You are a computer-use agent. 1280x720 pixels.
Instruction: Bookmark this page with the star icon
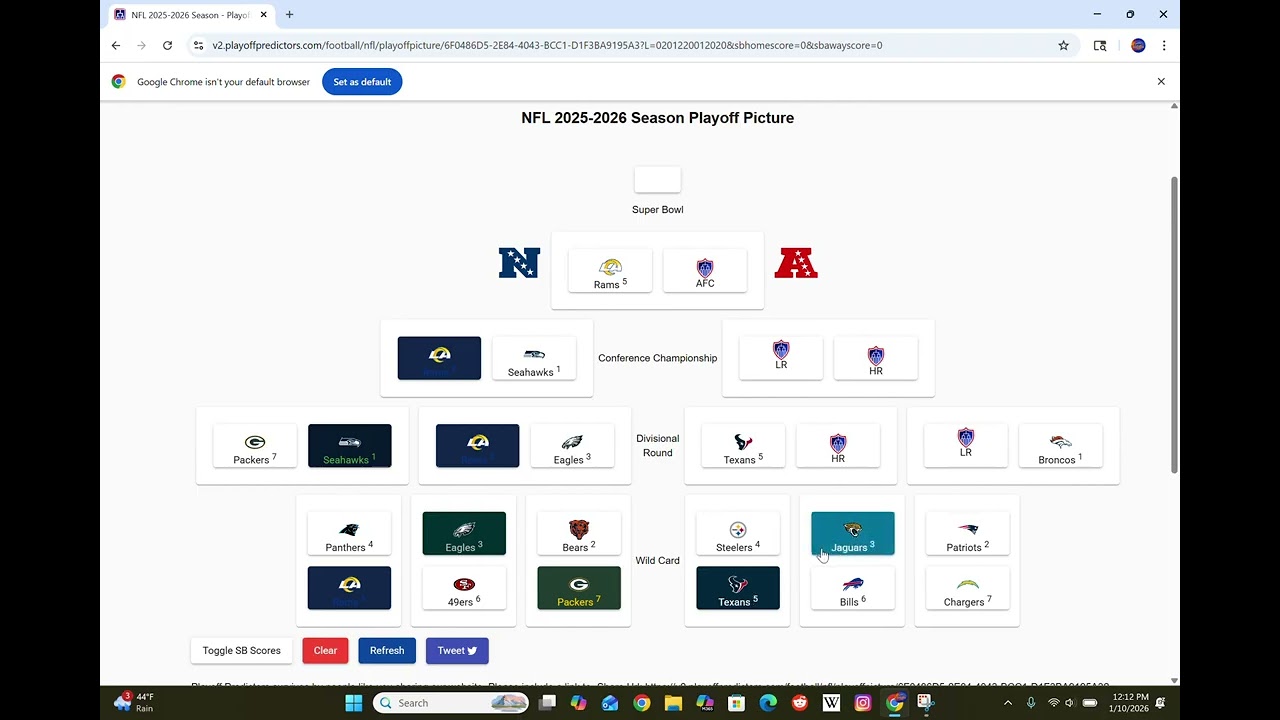coord(1063,45)
